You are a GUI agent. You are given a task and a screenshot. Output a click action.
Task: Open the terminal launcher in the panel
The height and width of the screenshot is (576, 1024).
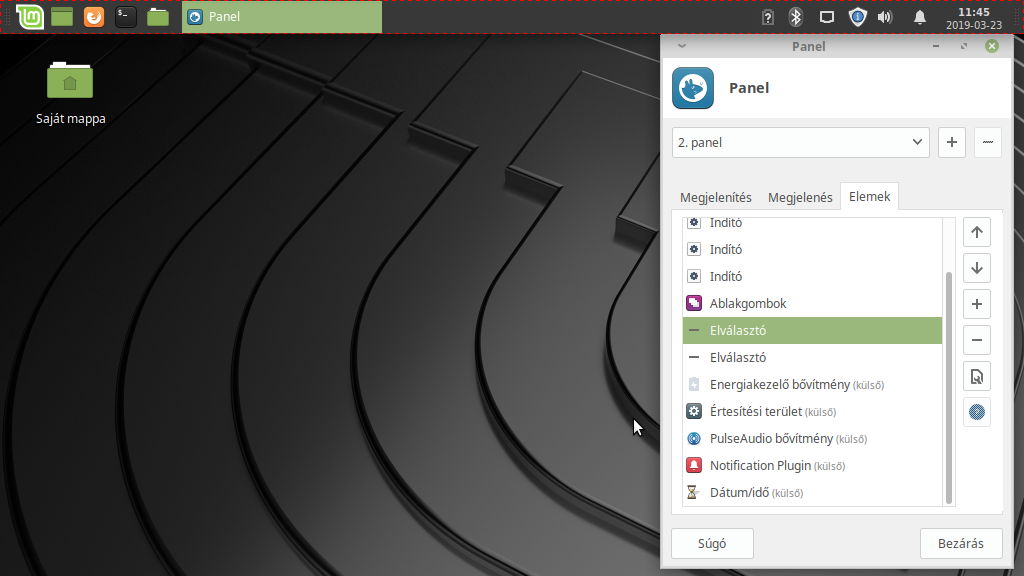[x=125, y=16]
